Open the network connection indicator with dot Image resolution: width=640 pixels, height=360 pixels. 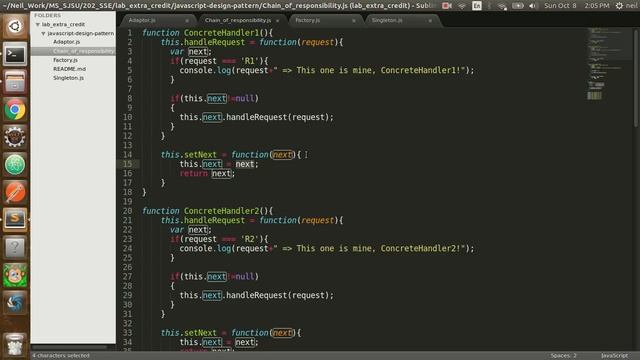[x=502, y=6]
